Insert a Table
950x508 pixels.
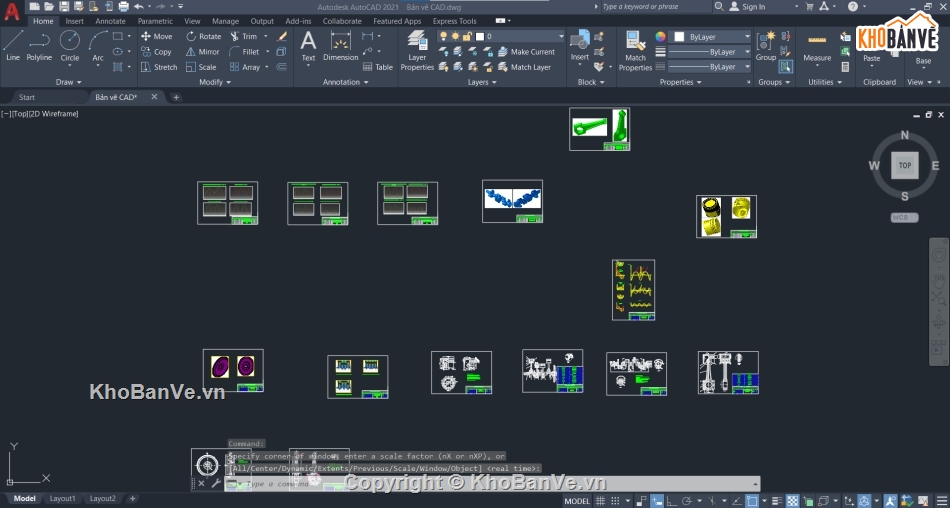pyautogui.click(x=377, y=67)
